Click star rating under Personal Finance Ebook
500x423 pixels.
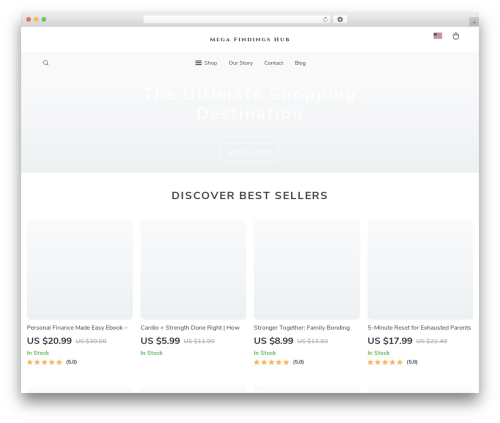(45, 362)
